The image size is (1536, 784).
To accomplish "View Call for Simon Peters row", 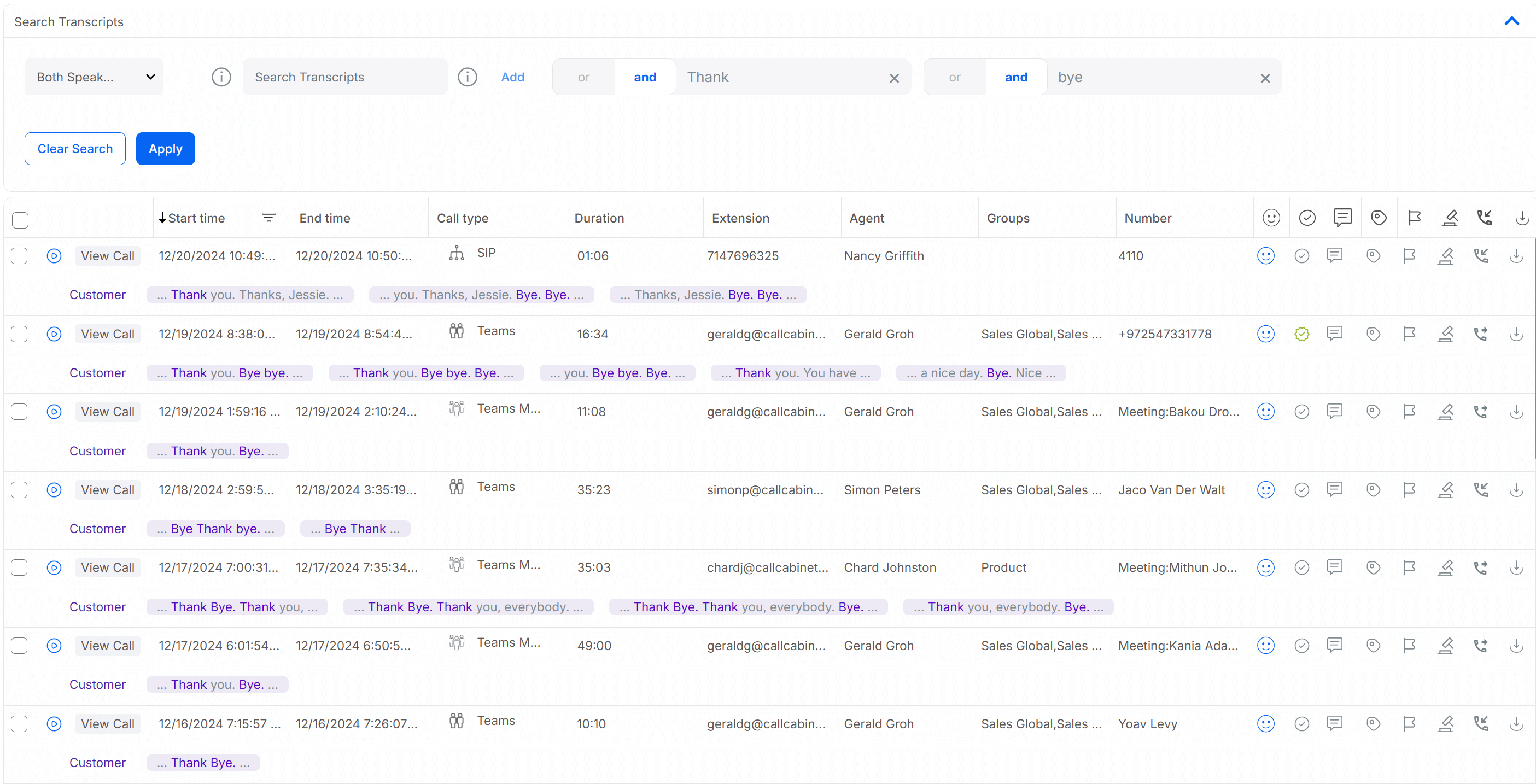I will click(x=107, y=490).
